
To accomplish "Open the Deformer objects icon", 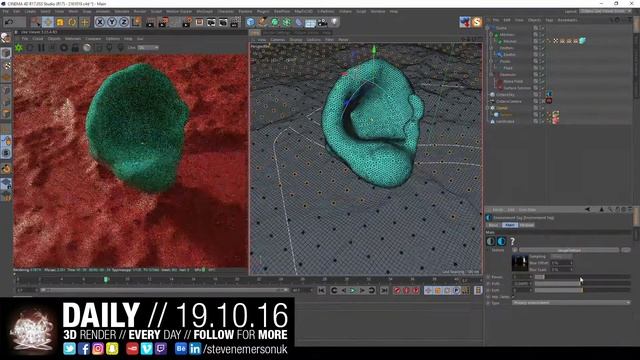I will click(299, 22).
